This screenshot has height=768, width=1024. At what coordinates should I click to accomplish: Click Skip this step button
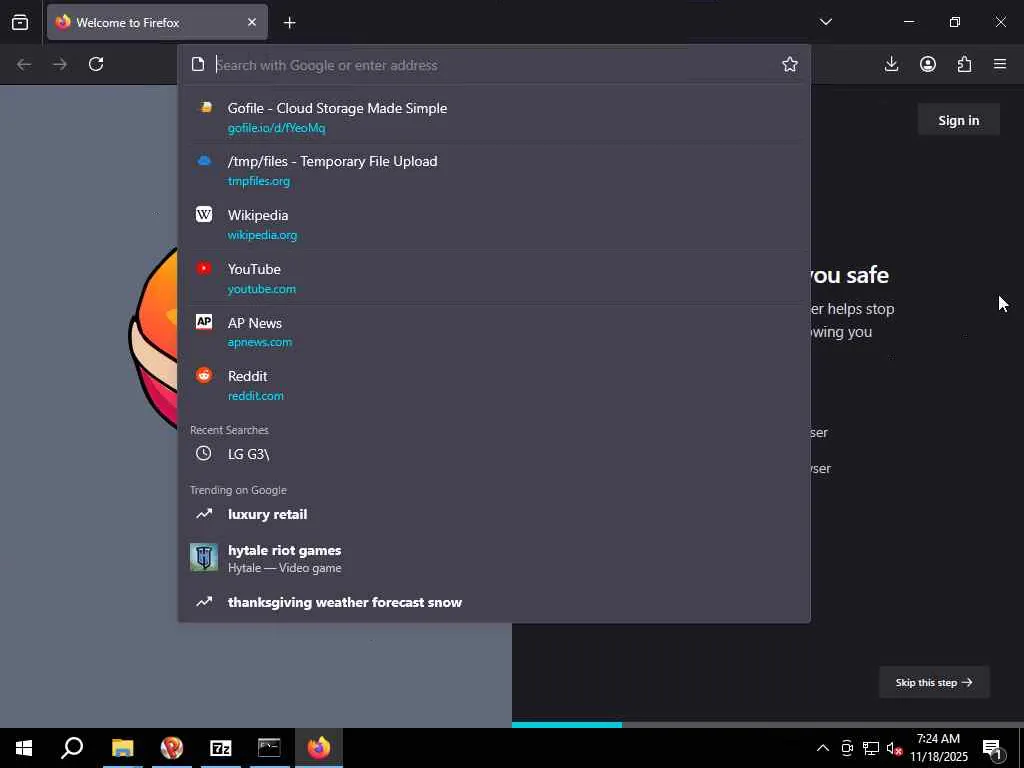[934, 682]
